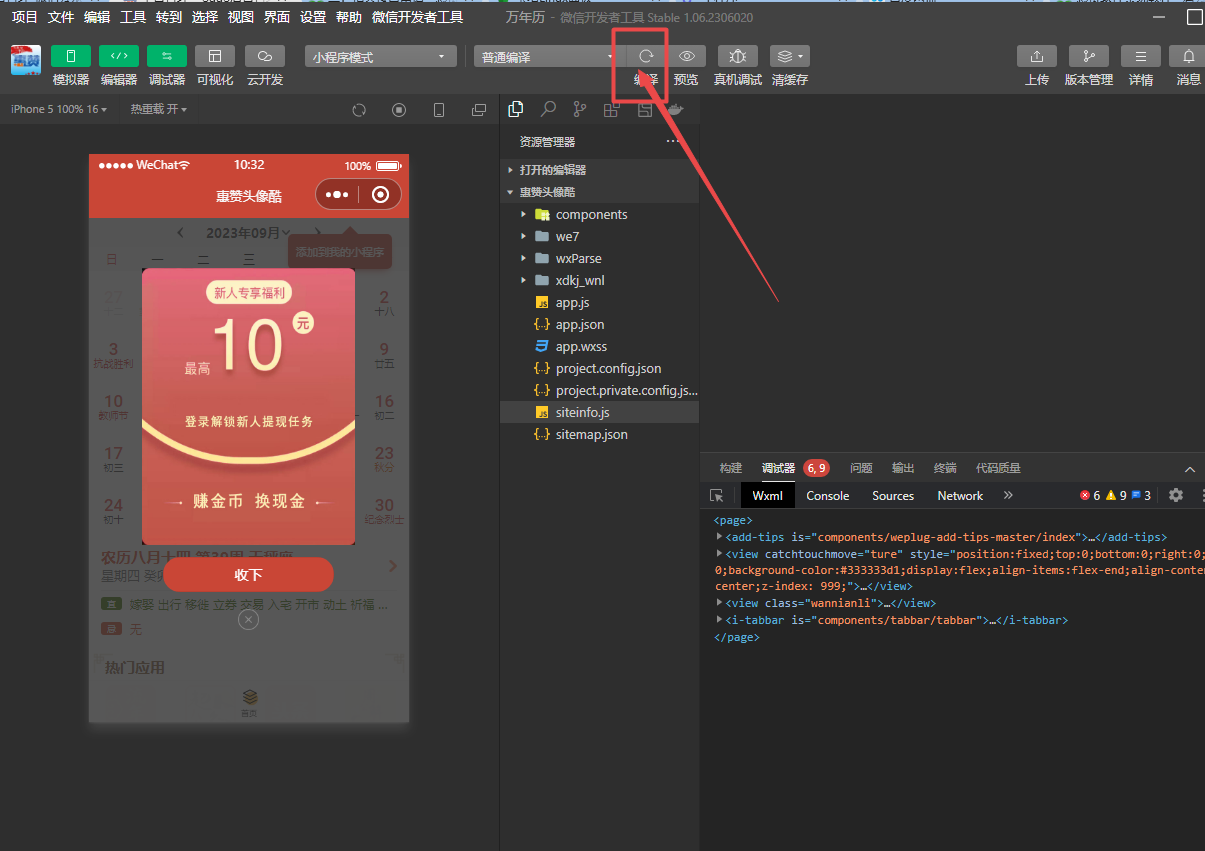Switch to the 构建 tab
1205x851 pixels.
click(731, 468)
